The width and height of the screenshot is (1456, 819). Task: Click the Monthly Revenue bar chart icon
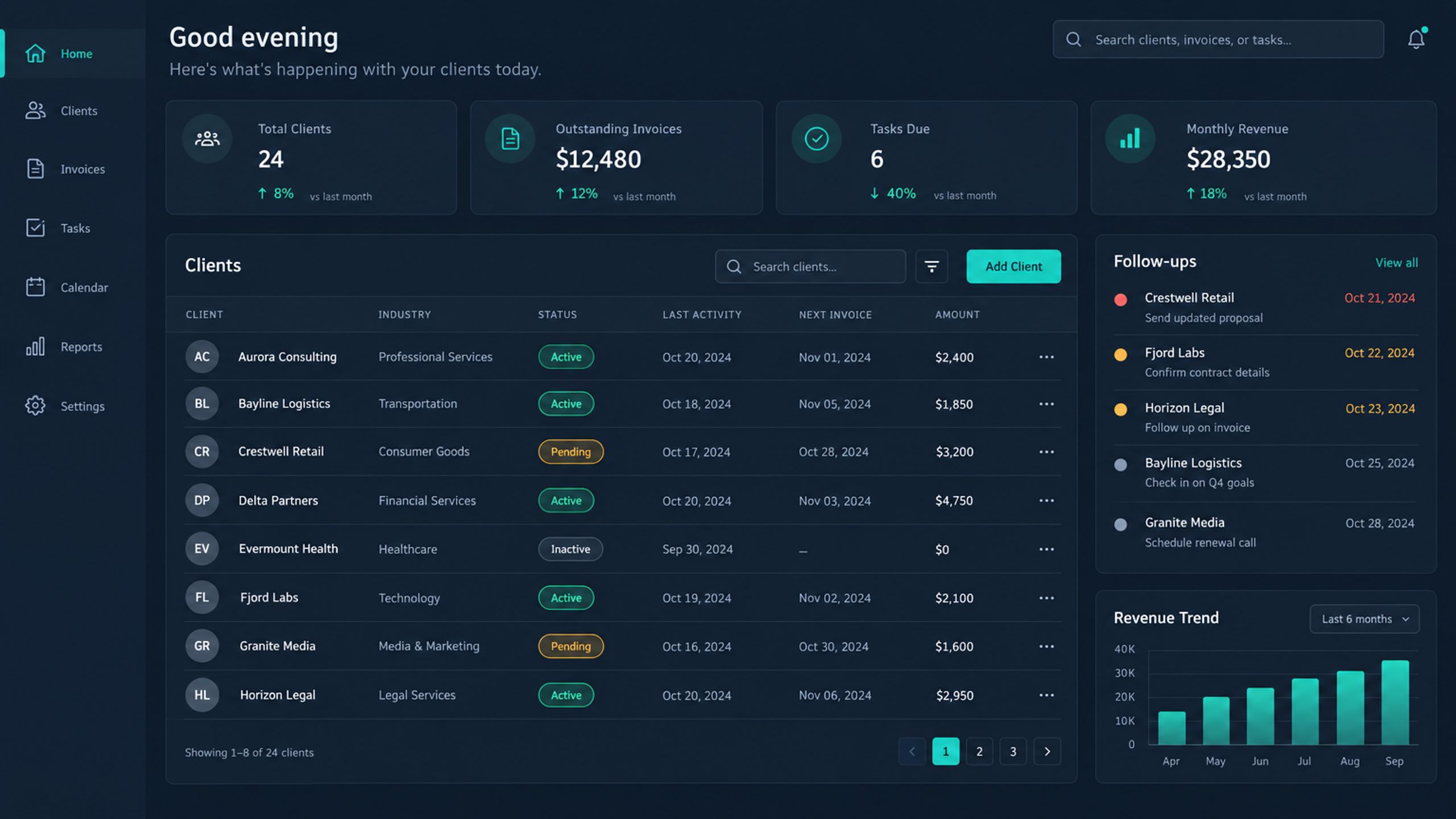[1130, 139]
